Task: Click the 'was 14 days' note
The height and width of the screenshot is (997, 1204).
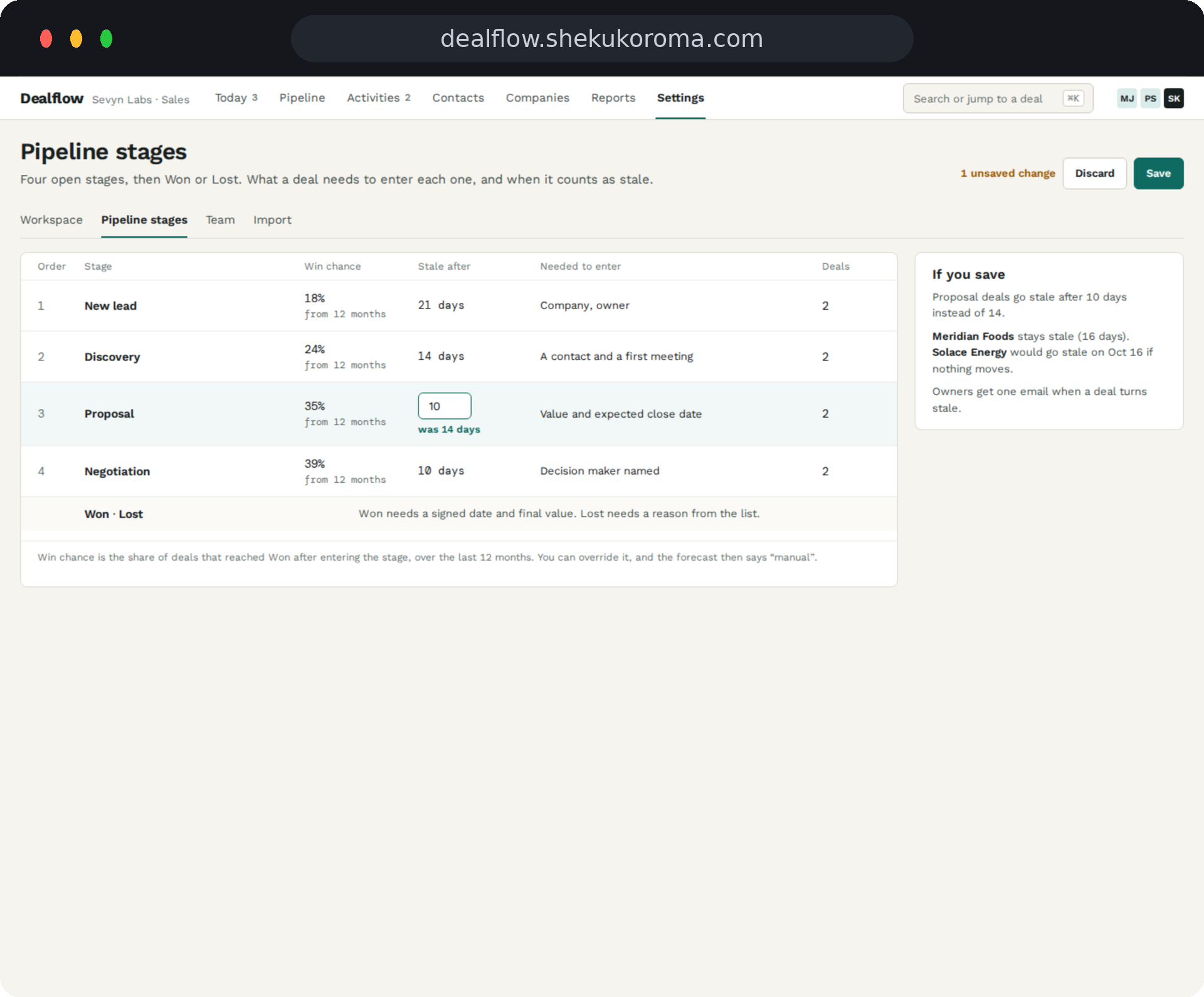Action: [x=449, y=430]
